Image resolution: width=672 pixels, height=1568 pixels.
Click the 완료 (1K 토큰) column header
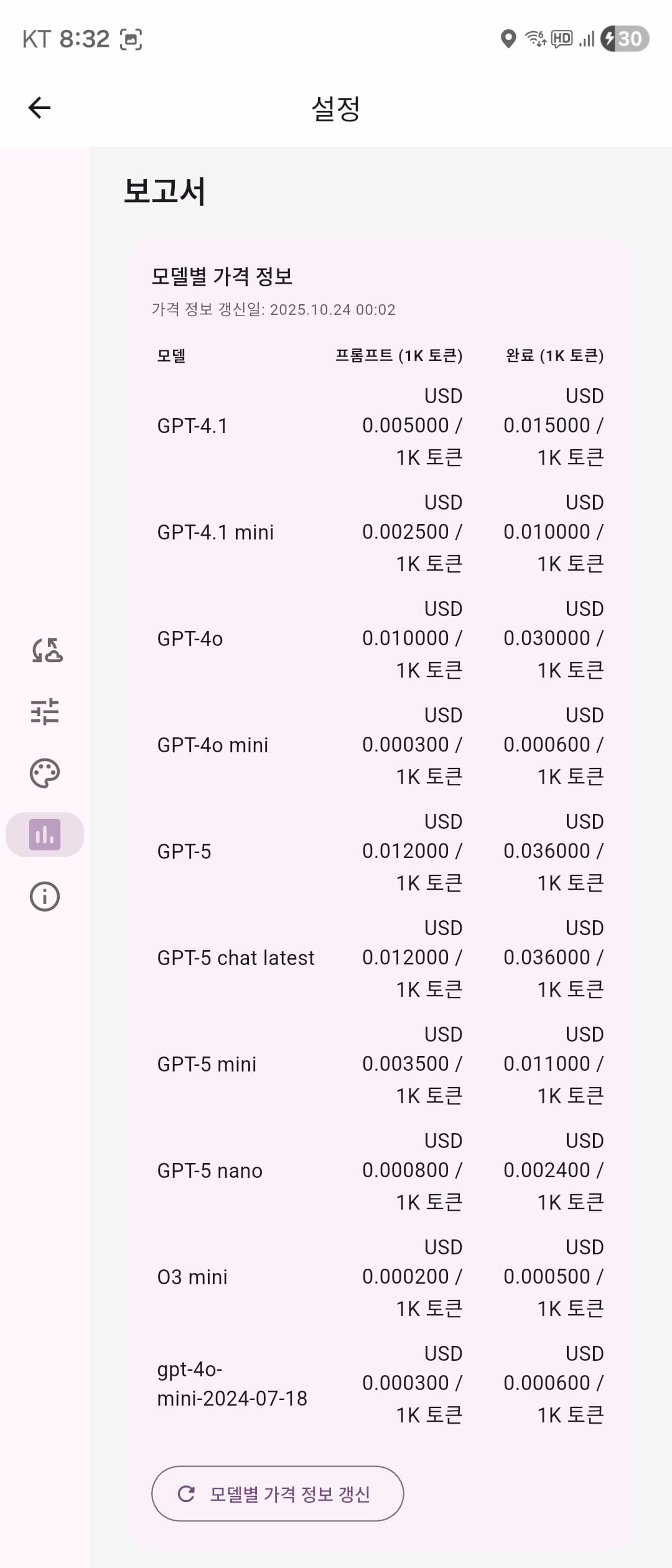pos(554,356)
